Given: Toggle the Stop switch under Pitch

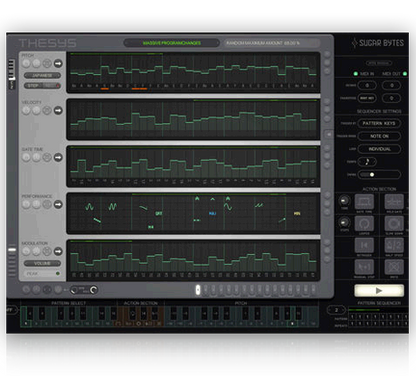Looking at the screenshot, I should click(x=42, y=86).
